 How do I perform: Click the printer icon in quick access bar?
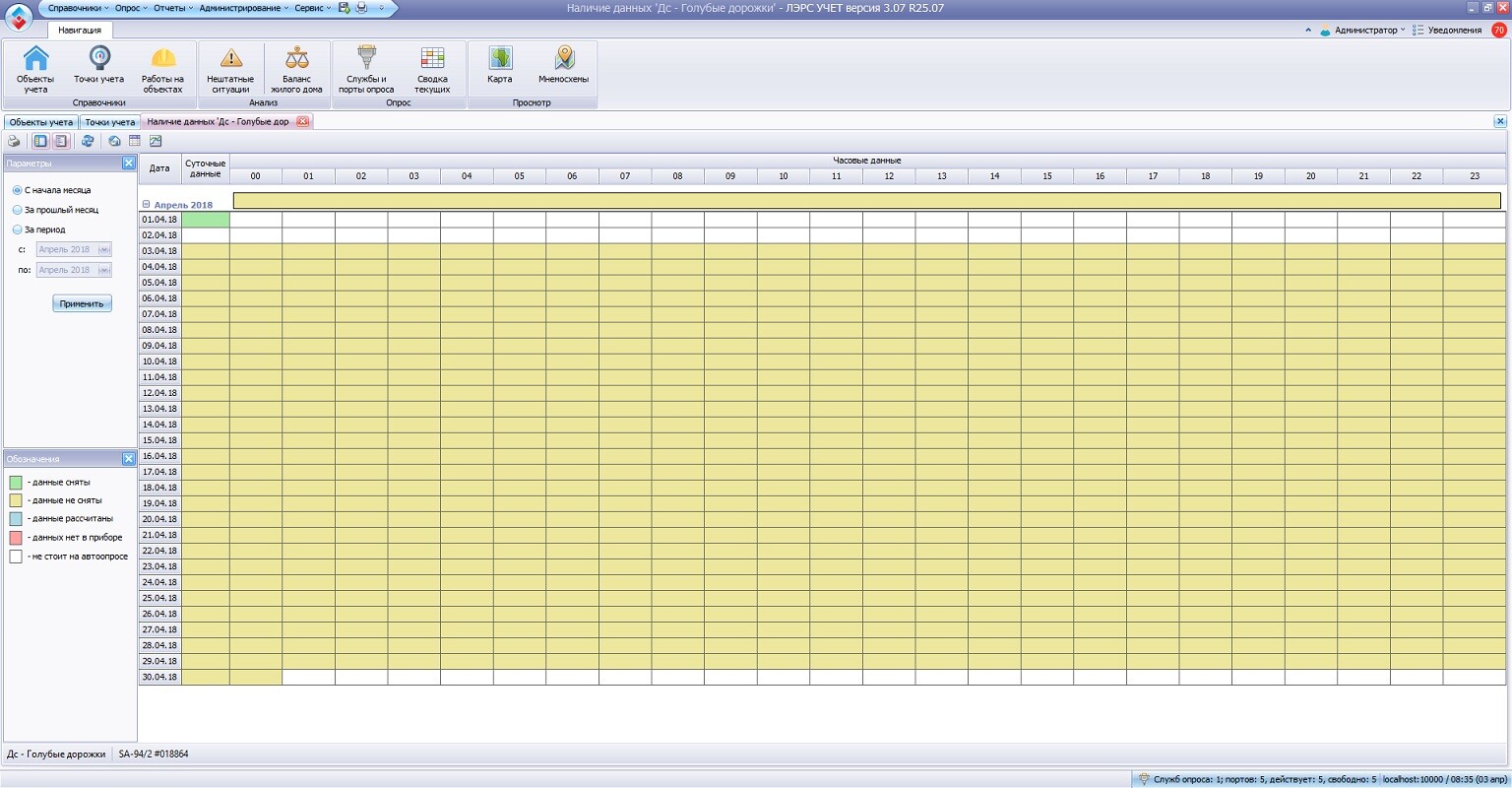click(361, 8)
